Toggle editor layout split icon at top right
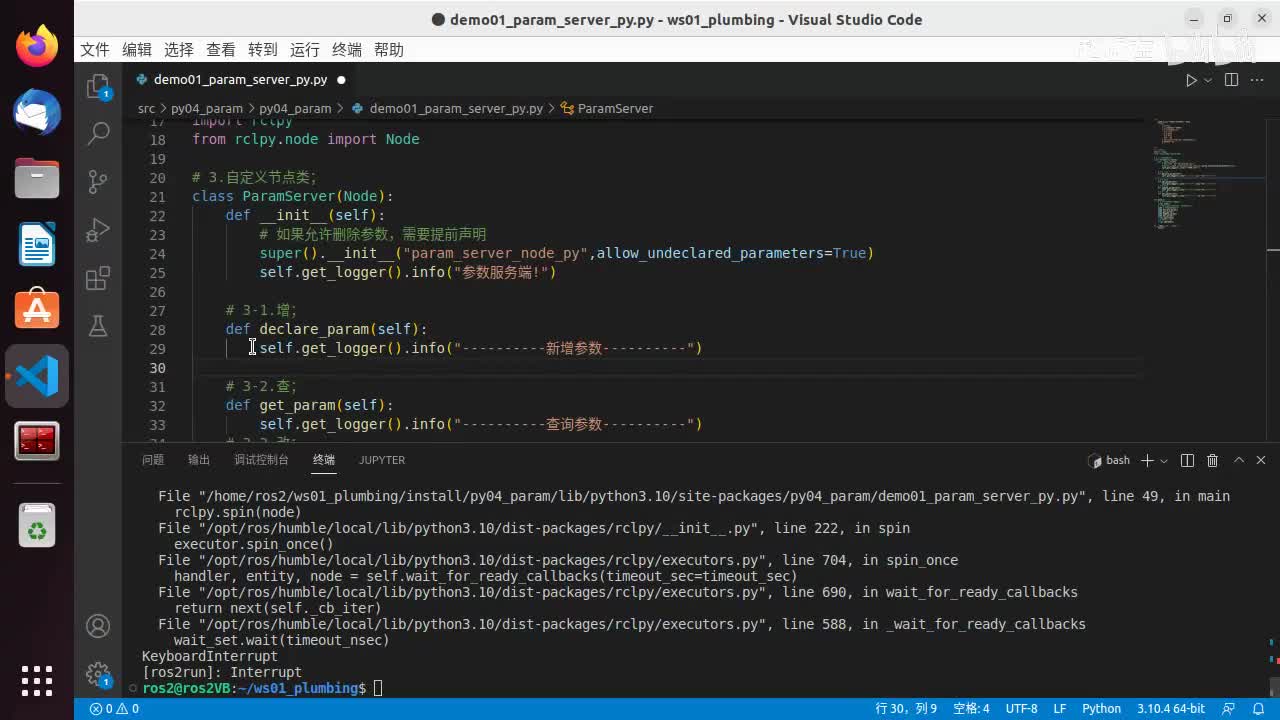Image resolution: width=1280 pixels, height=720 pixels. tap(1231, 80)
